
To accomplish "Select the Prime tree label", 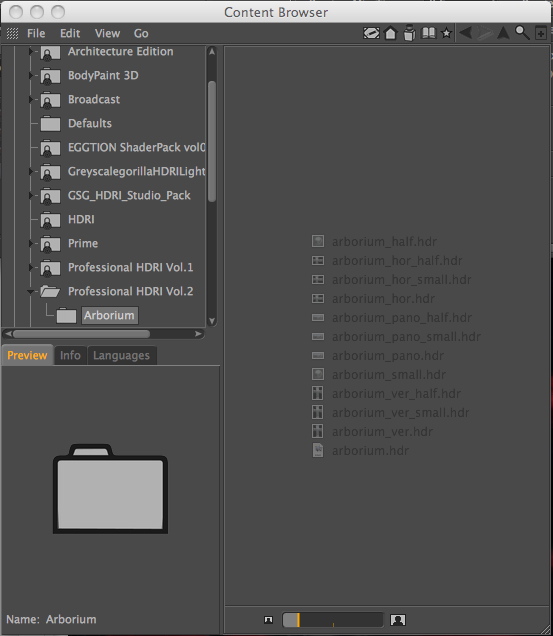I will click(x=83, y=243).
